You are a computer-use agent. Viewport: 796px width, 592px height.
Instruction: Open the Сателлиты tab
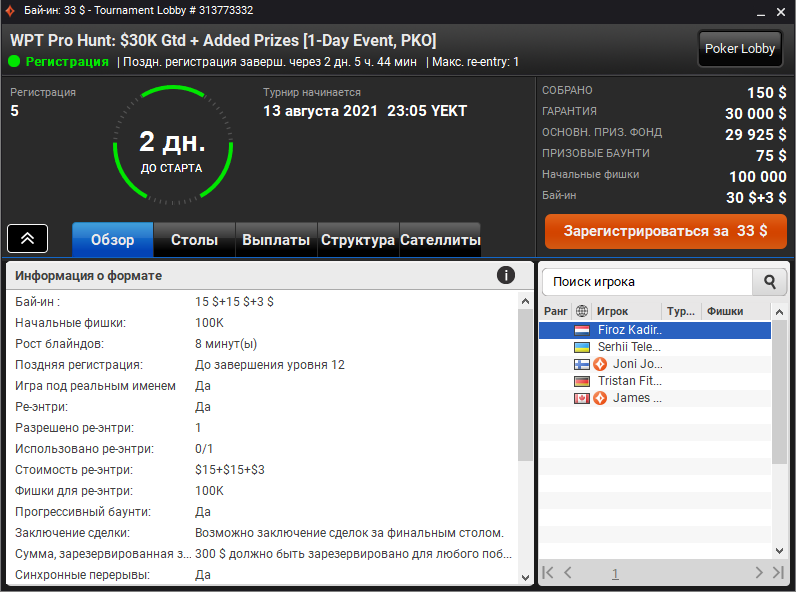[x=440, y=240]
